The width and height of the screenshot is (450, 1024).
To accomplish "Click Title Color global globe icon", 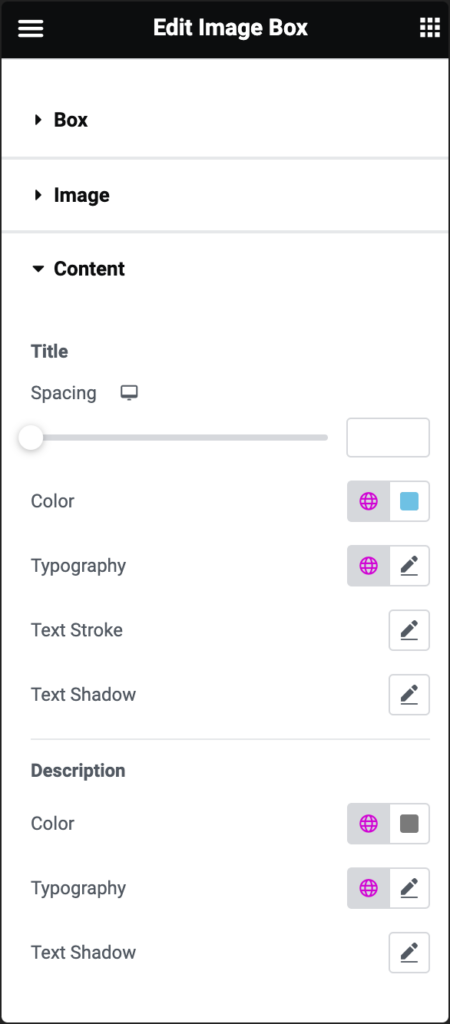I will [x=368, y=502].
